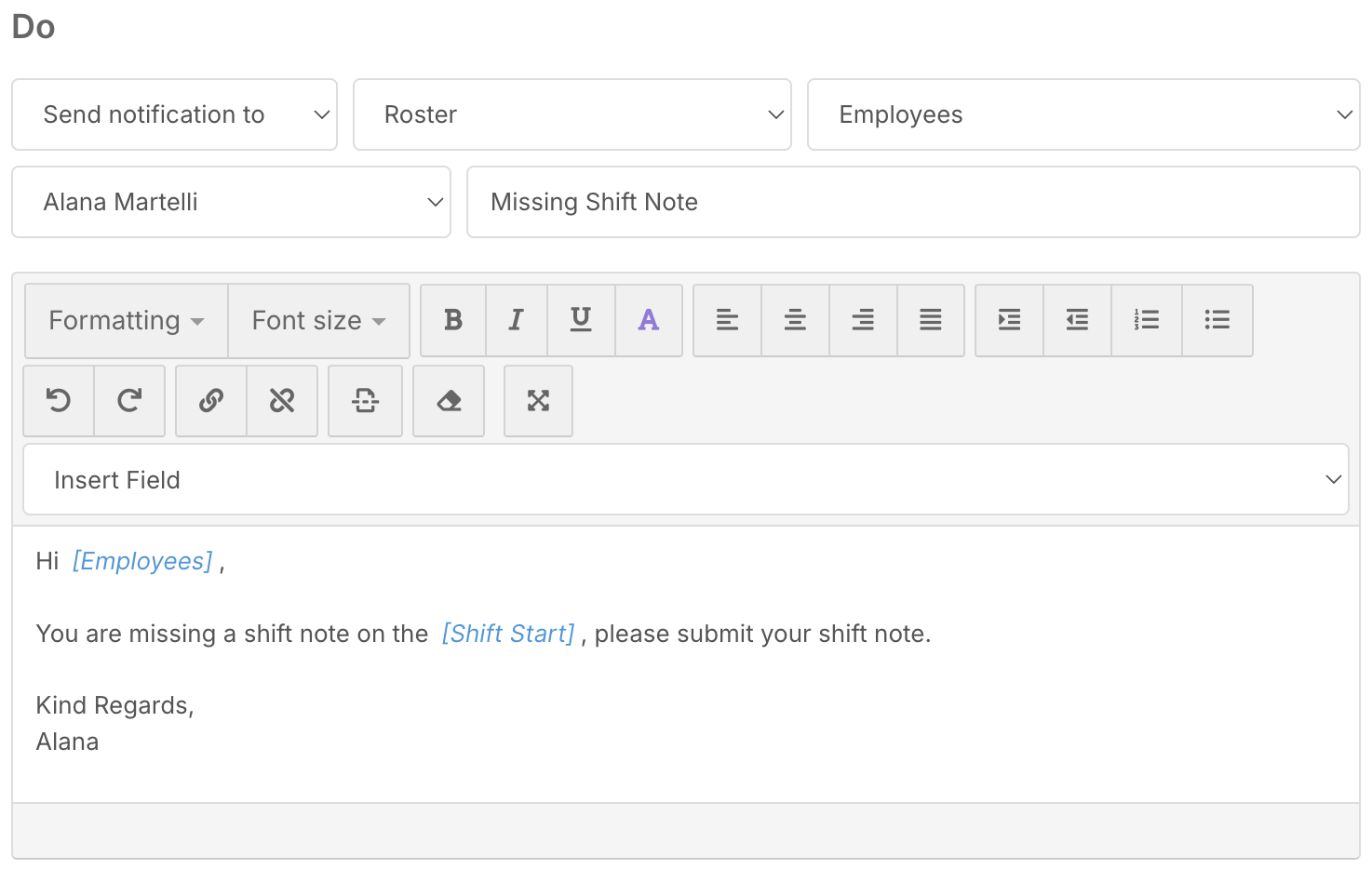Open the text color picker
The width and height of the screenshot is (1372, 869).
coord(649,320)
